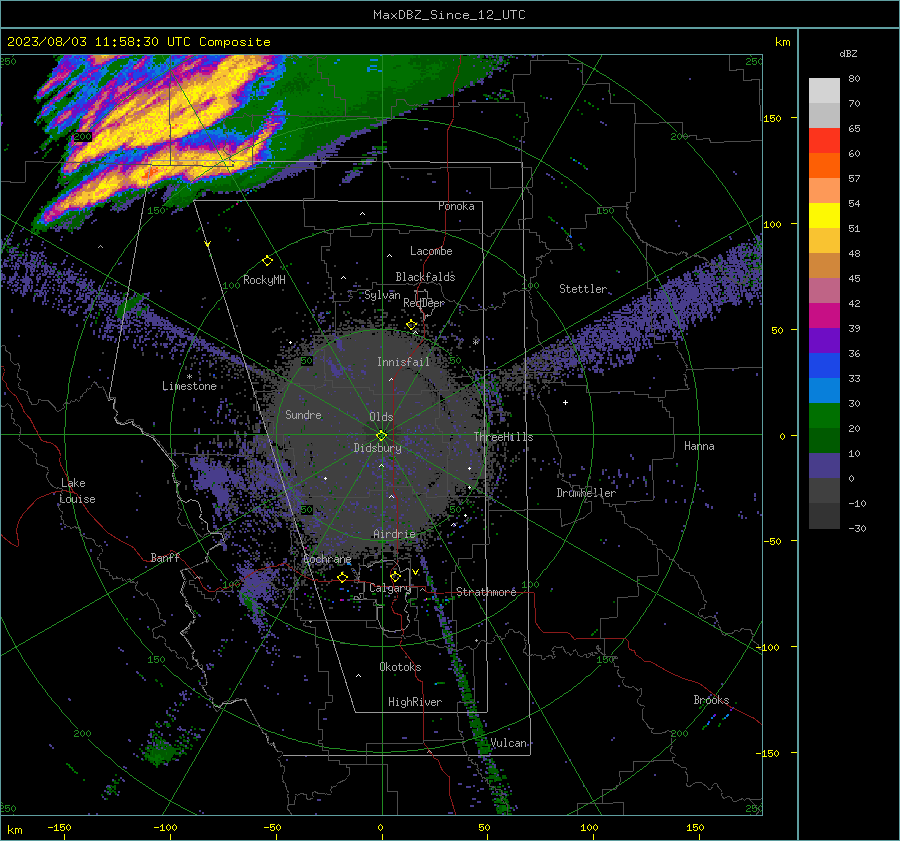Image resolution: width=900 pixels, height=841 pixels.
Task: Click the yellow diamond marker beside RockyMH
Action: (x=267, y=261)
